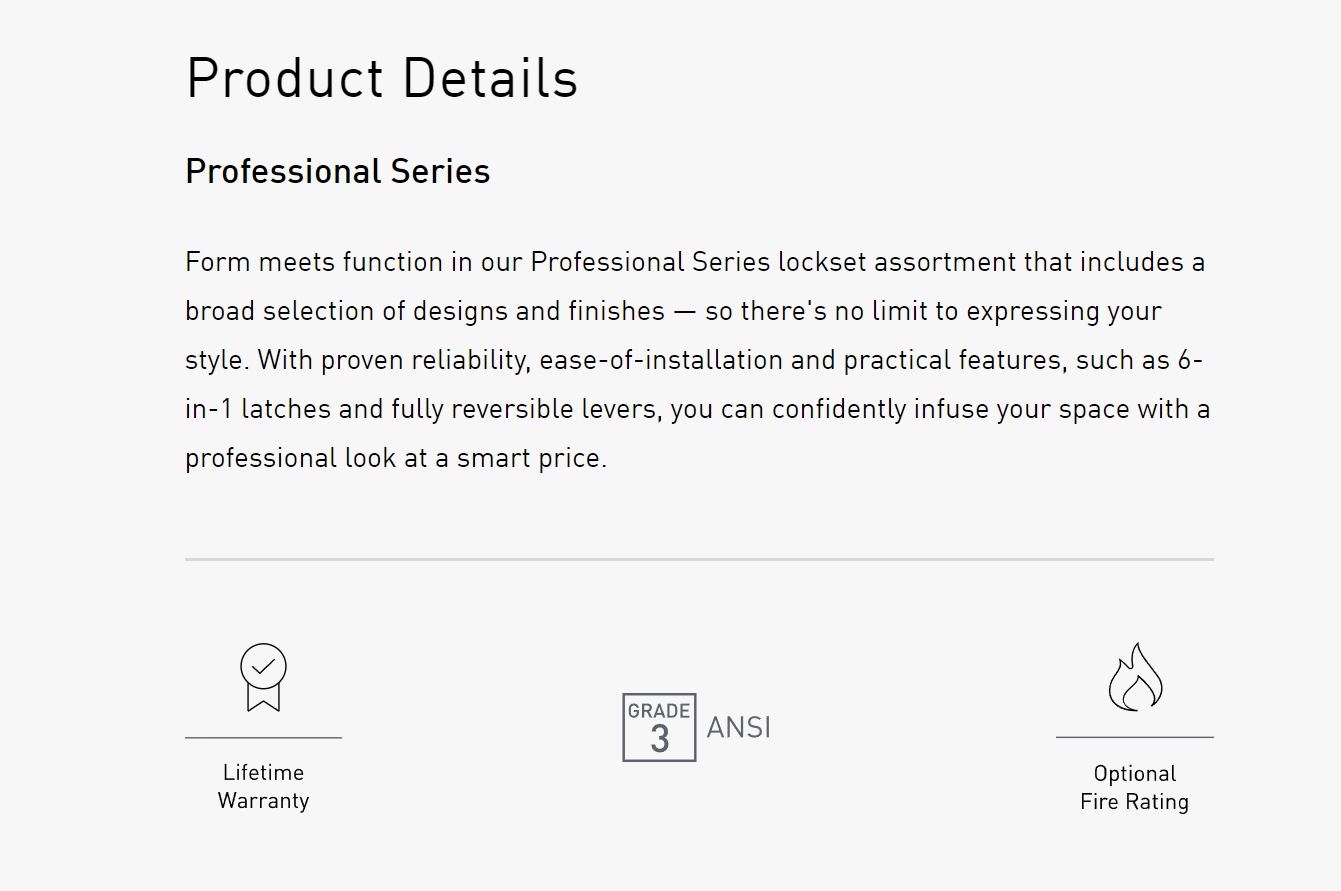This screenshot has width=1341, height=891.
Task: Click the flame Fire Rating icon
Action: [x=1135, y=677]
